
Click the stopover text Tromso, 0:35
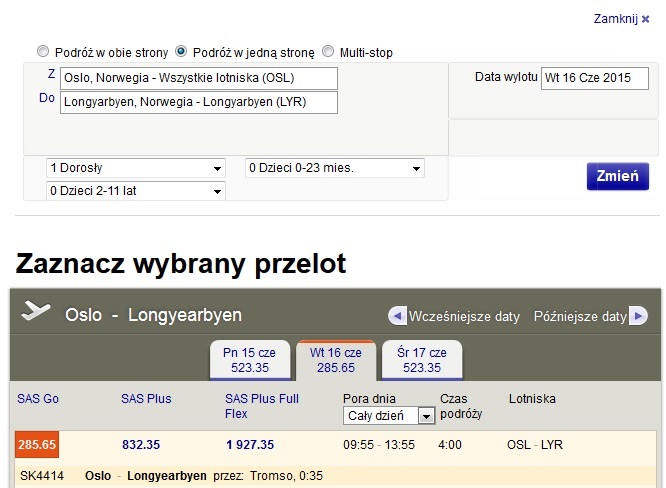tap(286, 476)
